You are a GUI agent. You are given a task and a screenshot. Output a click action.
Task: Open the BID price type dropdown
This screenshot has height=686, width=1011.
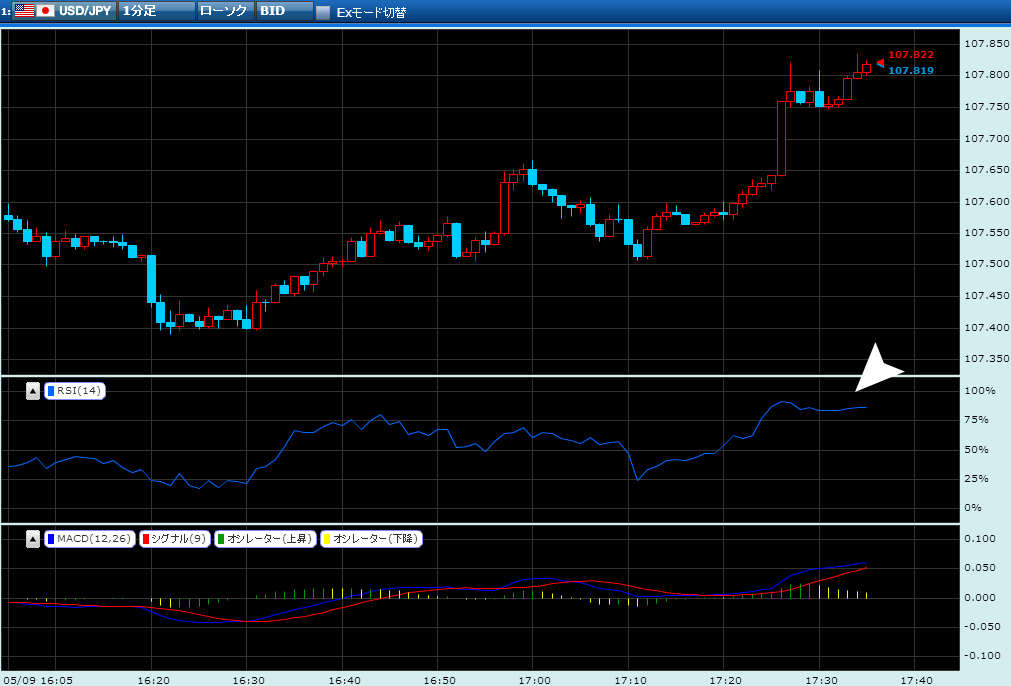[x=285, y=11]
